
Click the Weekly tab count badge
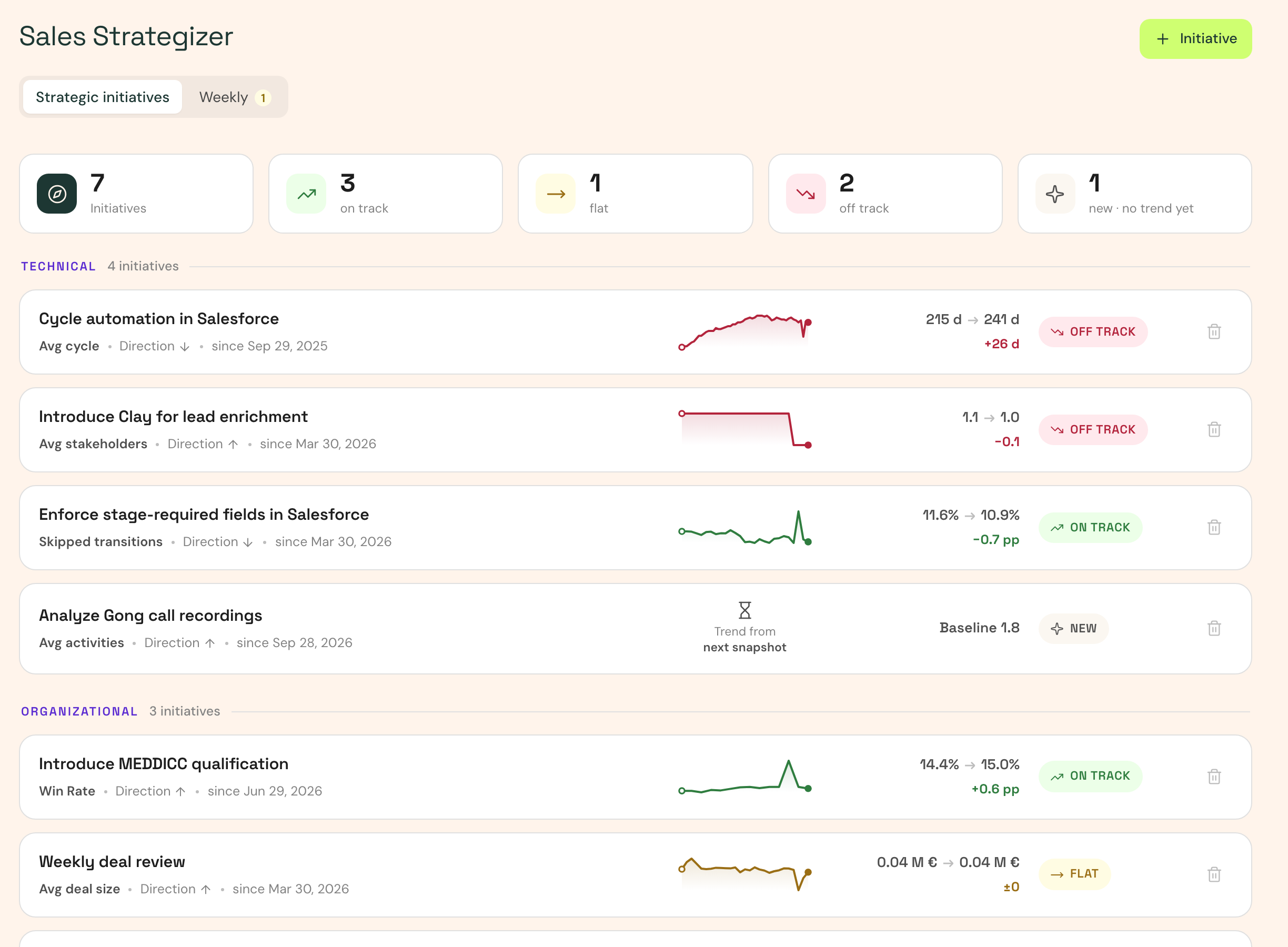pyautogui.click(x=263, y=97)
